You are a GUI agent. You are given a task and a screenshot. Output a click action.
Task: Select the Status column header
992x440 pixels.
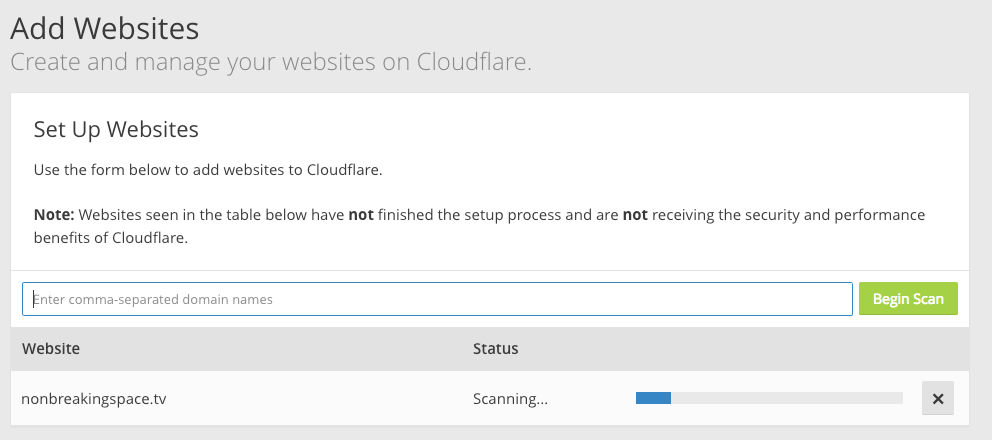[496, 349]
